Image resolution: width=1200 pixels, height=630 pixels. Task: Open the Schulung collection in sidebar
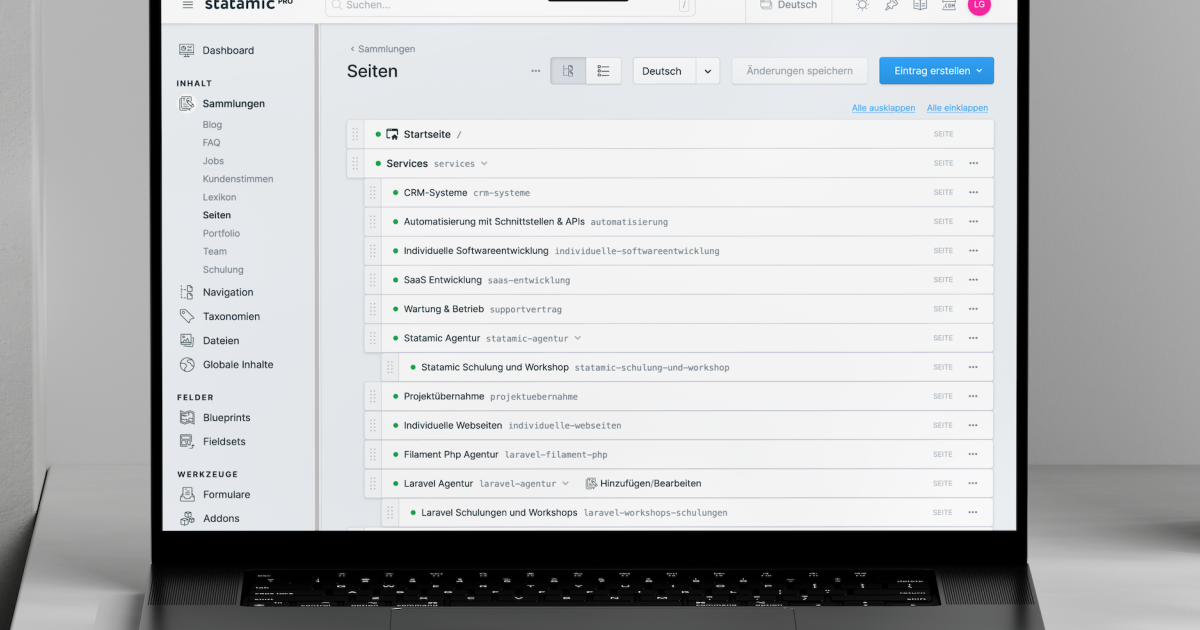[x=223, y=269]
